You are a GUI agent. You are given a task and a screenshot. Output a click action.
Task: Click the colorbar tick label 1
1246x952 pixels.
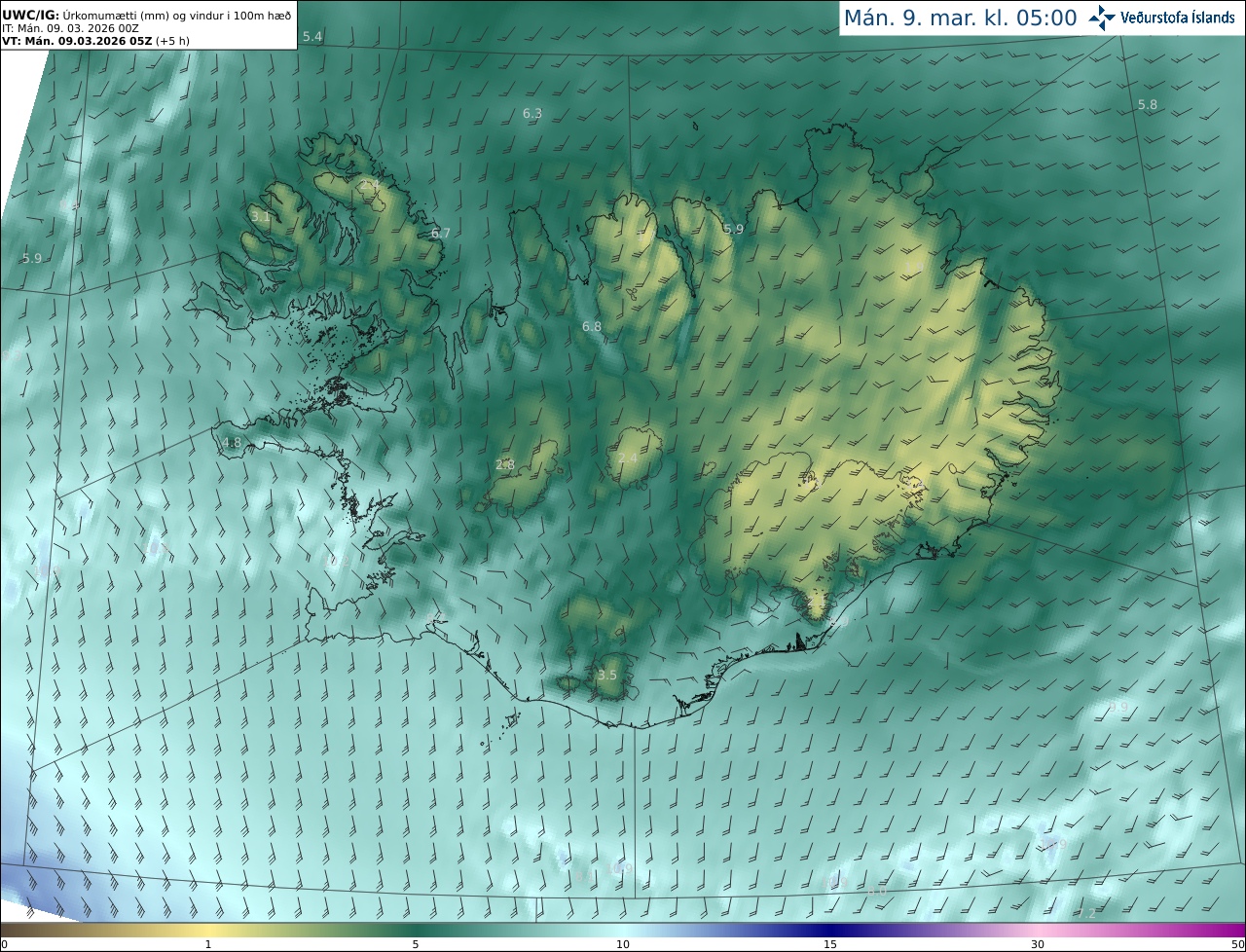pyautogui.click(x=208, y=944)
